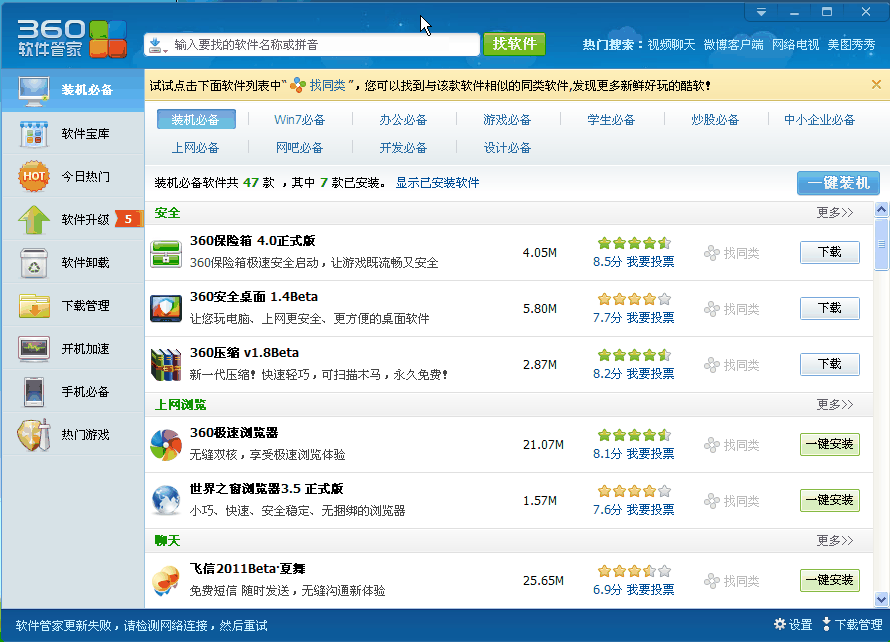Expand 更多 in the 安全 section
Image resolution: width=890 pixels, height=642 pixels.
[834, 213]
